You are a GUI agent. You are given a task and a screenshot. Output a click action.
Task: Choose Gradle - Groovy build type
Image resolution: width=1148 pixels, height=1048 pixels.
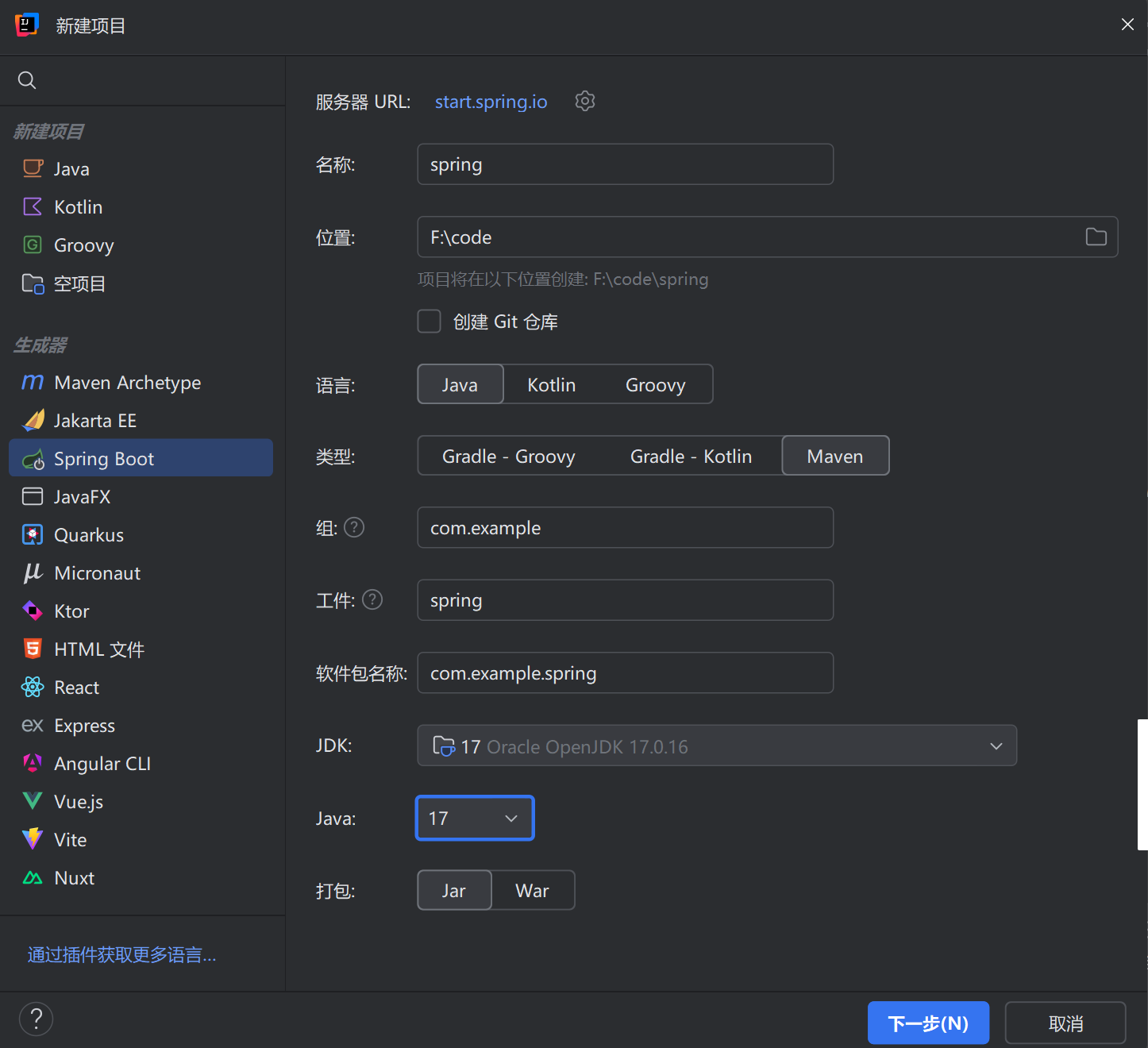tap(509, 456)
